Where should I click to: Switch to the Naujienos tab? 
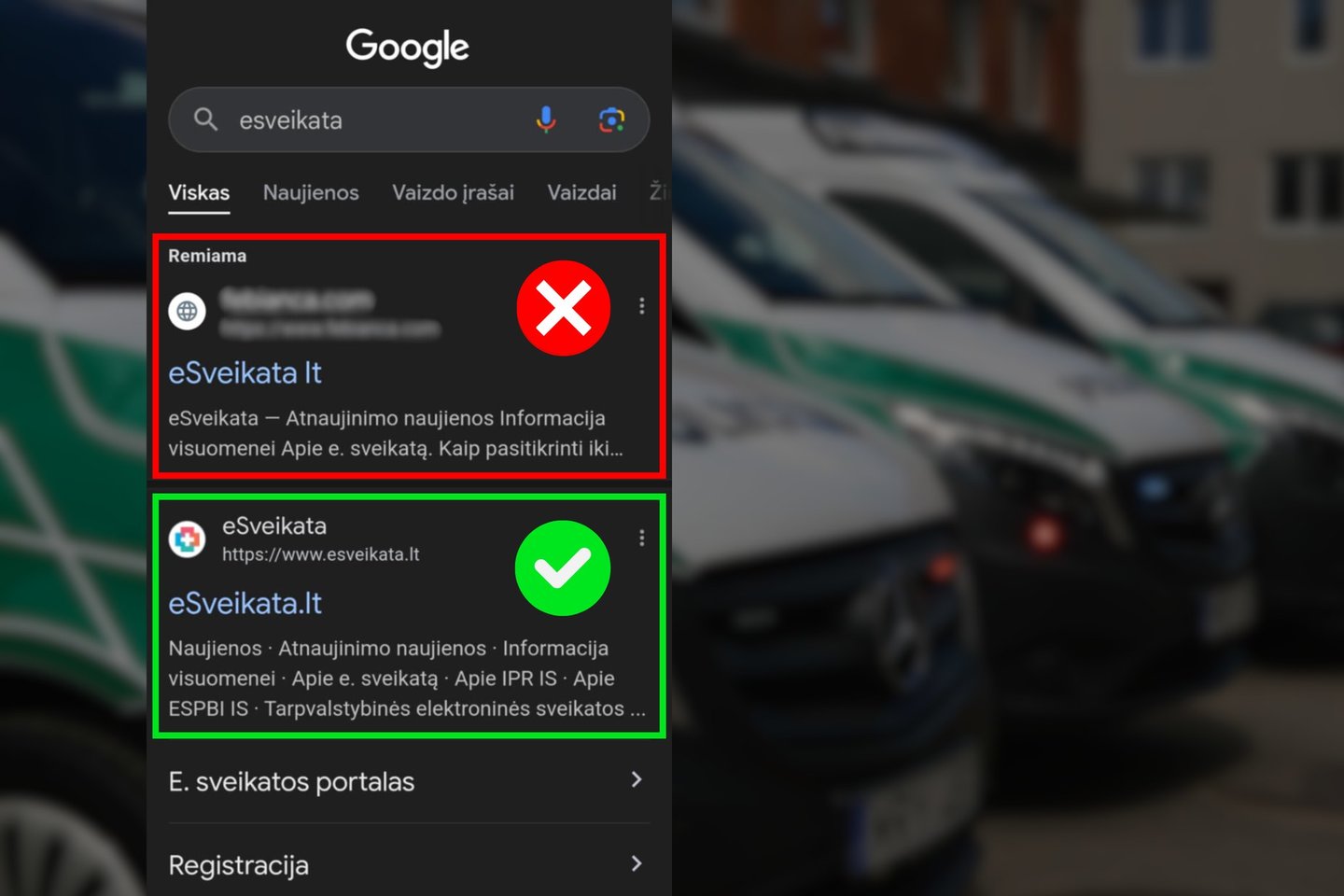[311, 192]
